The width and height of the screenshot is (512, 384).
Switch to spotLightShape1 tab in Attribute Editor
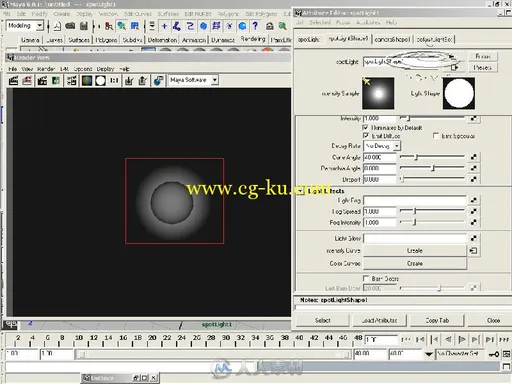click(x=348, y=39)
